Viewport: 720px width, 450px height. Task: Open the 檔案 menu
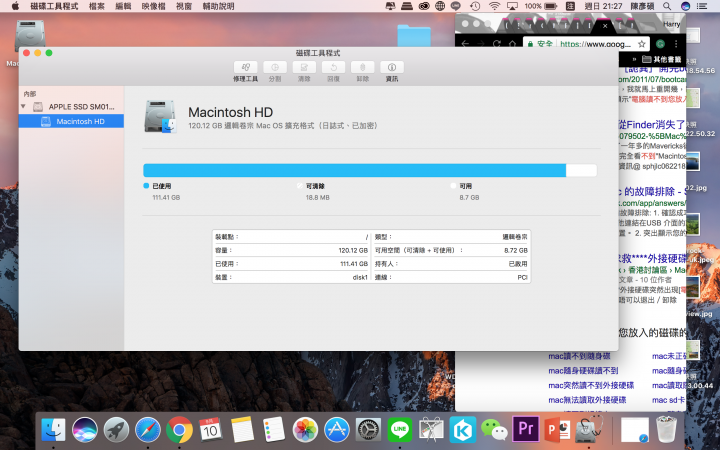(x=96, y=6)
